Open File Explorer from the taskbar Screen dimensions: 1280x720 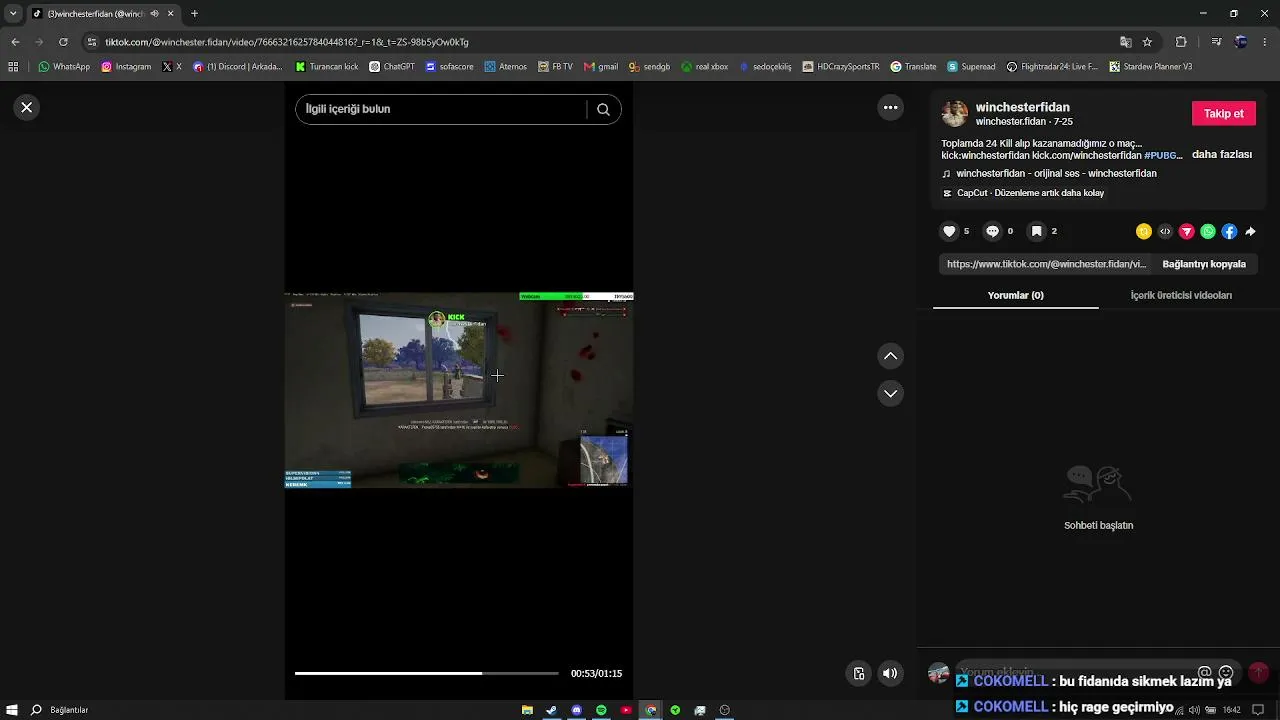pos(527,710)
